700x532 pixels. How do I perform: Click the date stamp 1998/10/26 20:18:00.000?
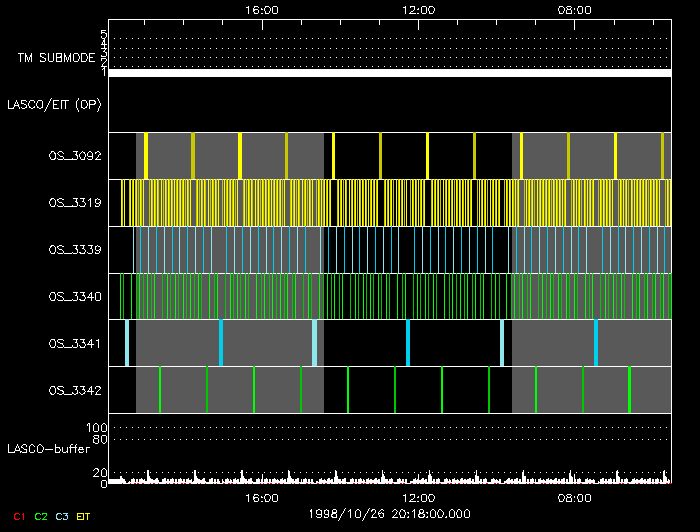point(390,514)
